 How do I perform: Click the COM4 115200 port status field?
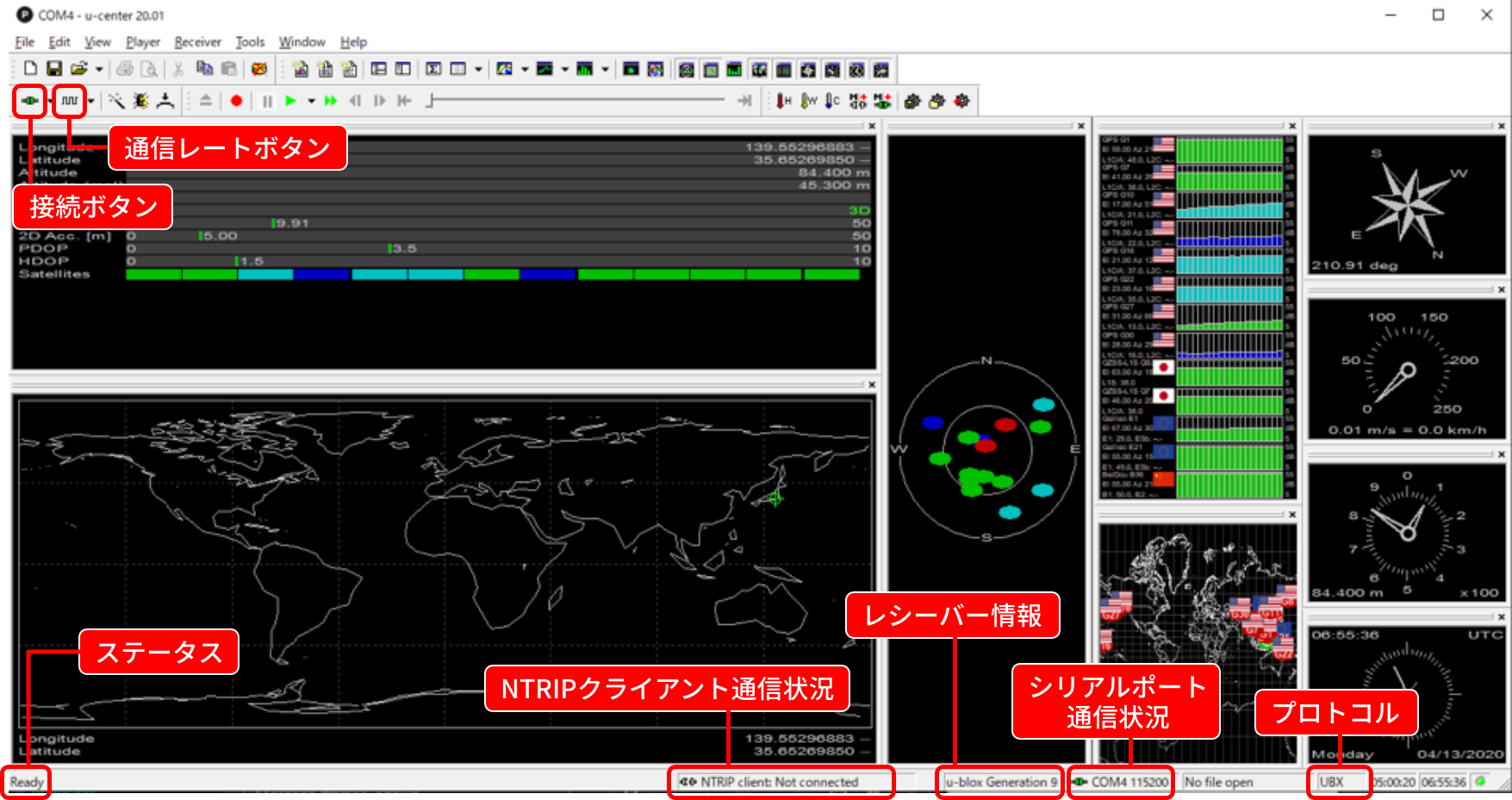[x=1120, y=782]
